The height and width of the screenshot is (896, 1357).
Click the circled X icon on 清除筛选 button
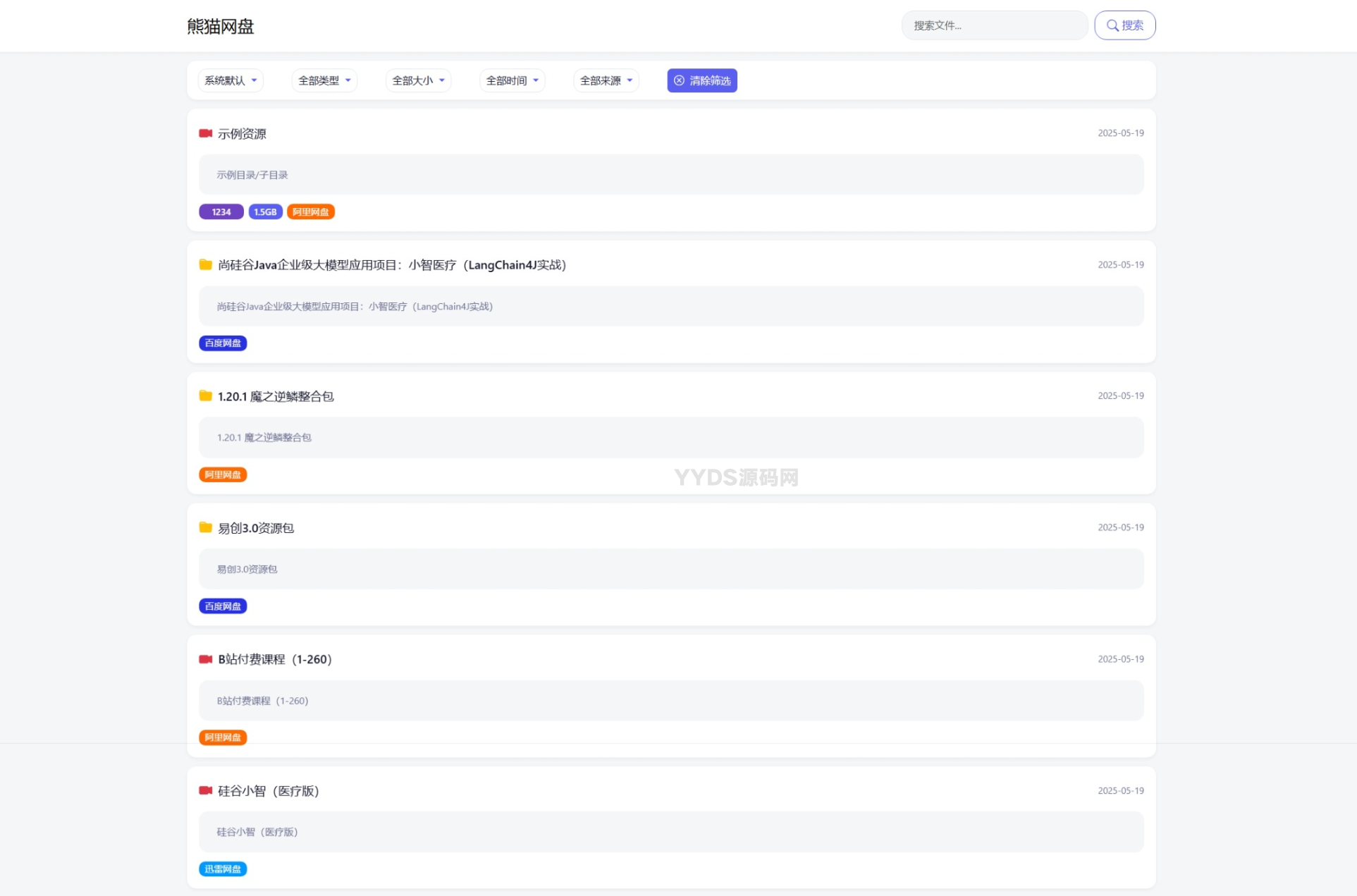[679, 80]
